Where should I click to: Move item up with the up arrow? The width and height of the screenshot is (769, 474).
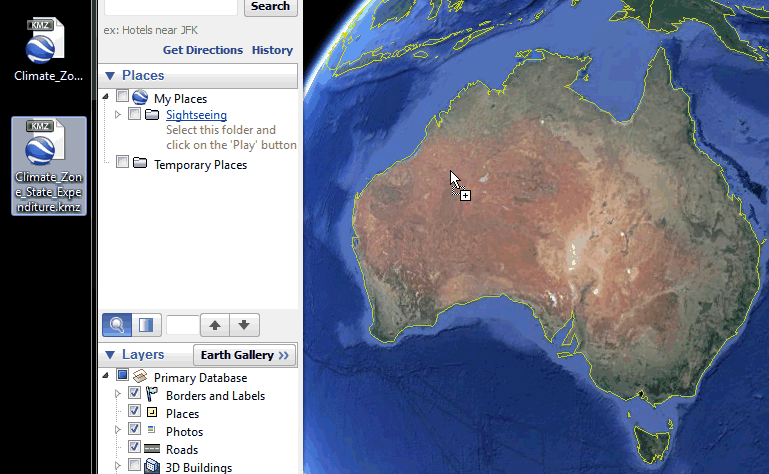214,325
